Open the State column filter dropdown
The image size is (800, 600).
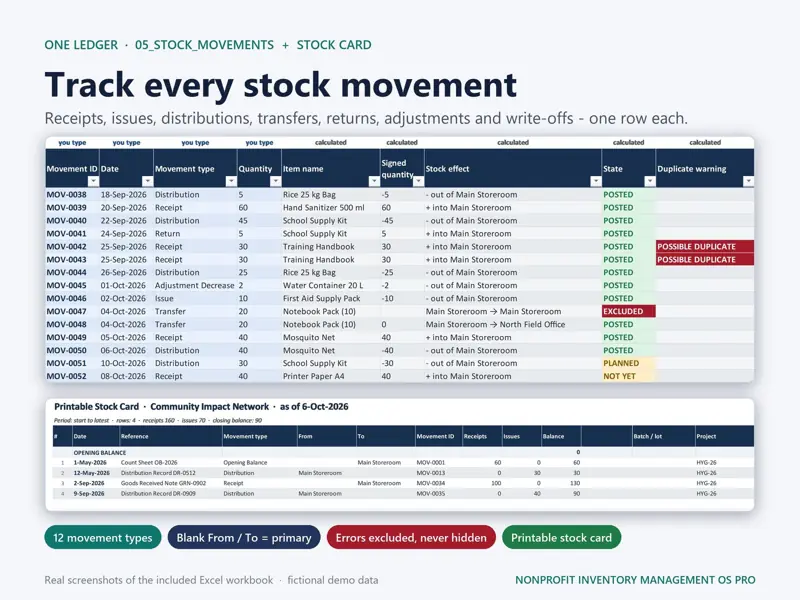(649, 181)
